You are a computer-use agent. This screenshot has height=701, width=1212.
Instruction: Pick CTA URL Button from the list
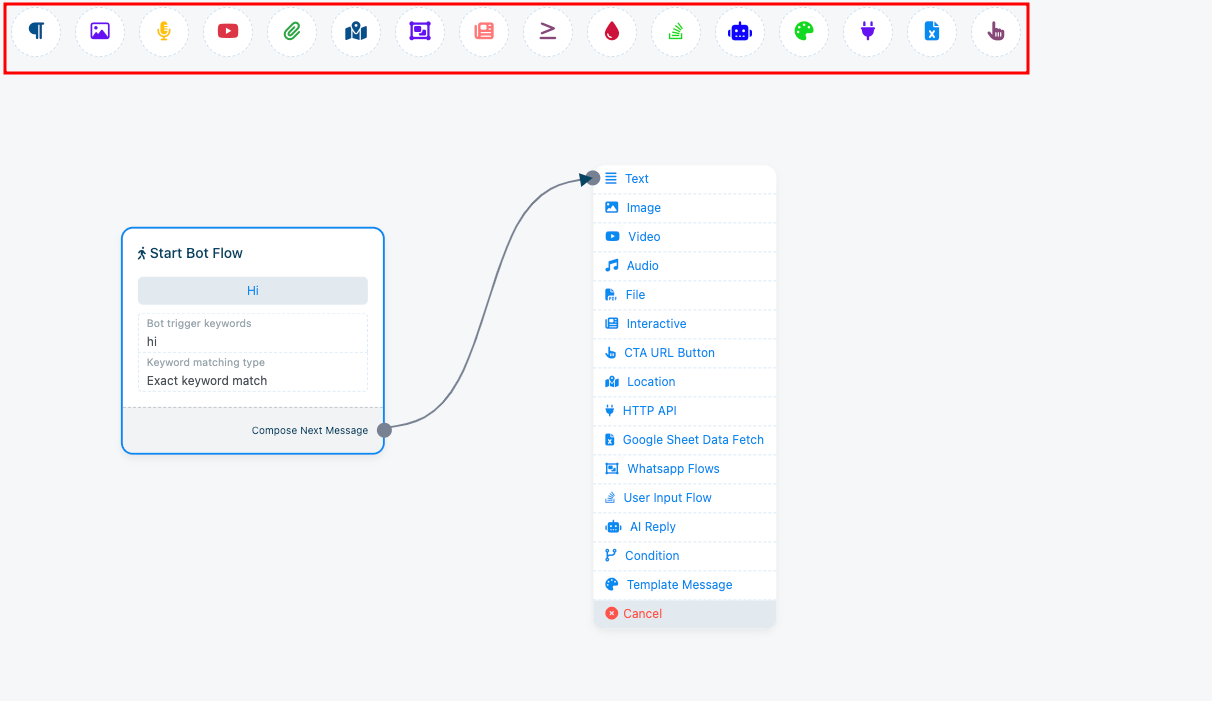(668, 353)
